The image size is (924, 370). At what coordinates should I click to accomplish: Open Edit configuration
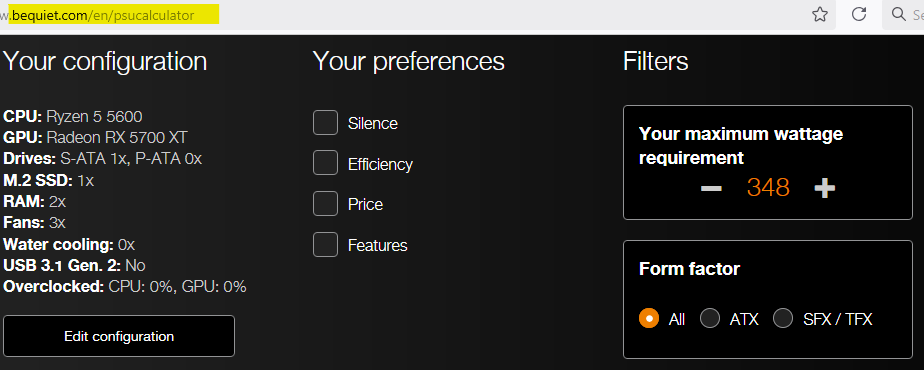[x=119, y=336]
